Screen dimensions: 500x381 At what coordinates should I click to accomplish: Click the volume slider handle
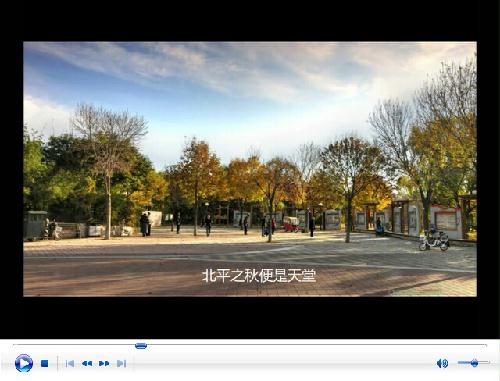(x=474, y=363)
